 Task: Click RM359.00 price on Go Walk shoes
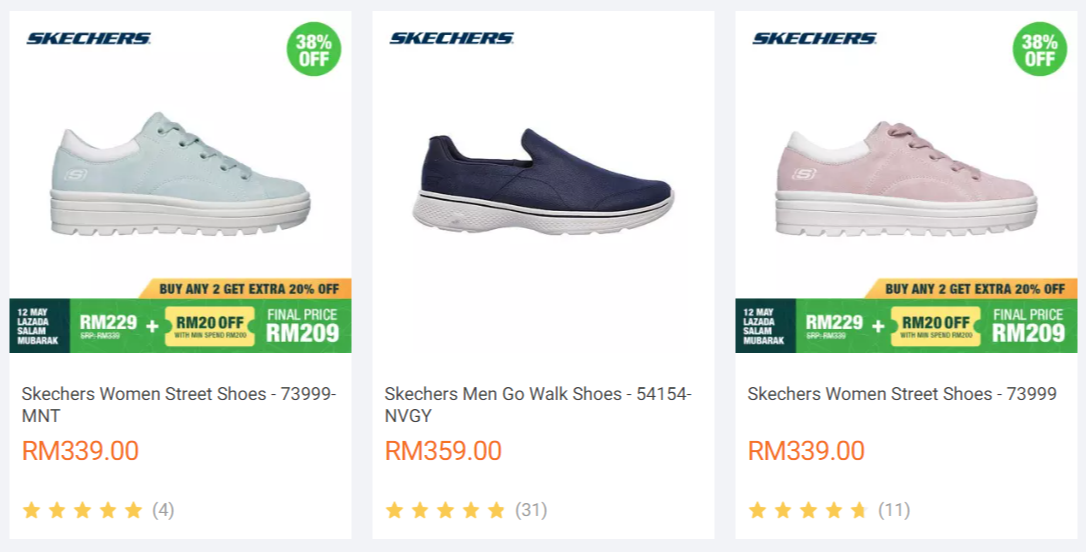(x=443, y=451)
